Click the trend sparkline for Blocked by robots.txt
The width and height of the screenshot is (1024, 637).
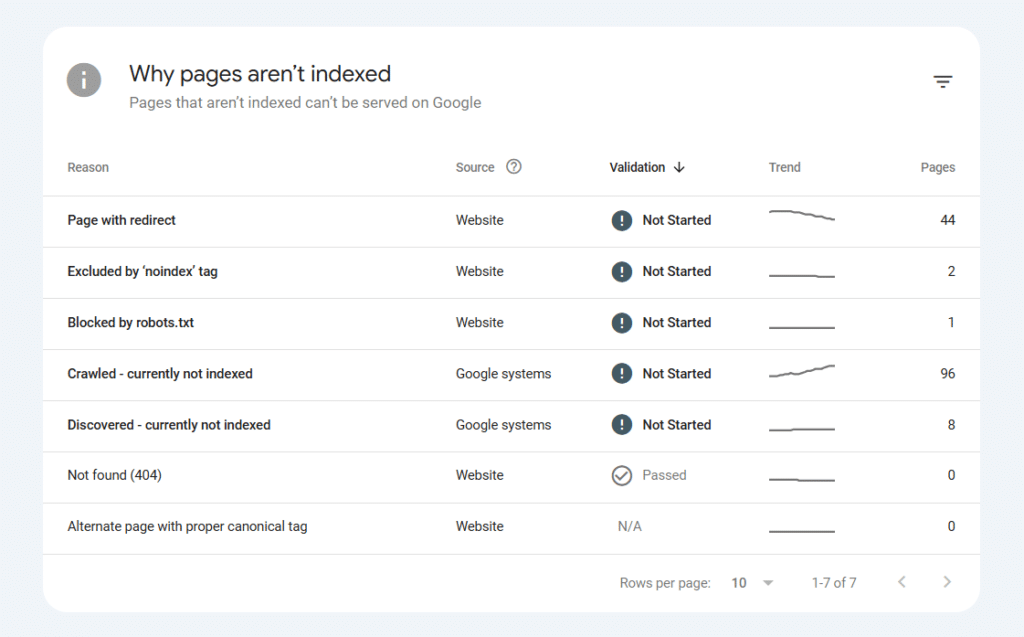tap(802, 327)
